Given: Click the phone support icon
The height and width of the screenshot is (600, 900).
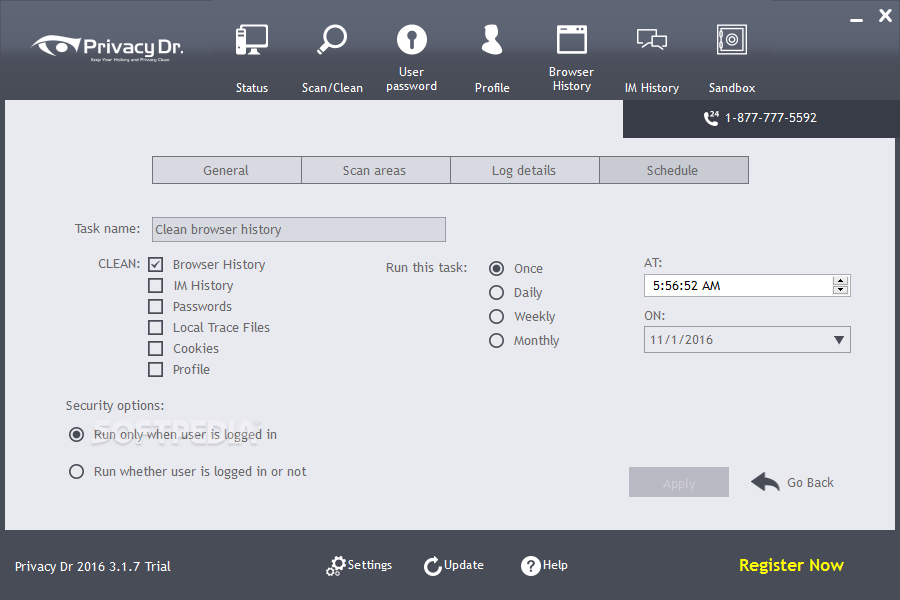Looking at the screenshot, I should (x=711, y=118).
